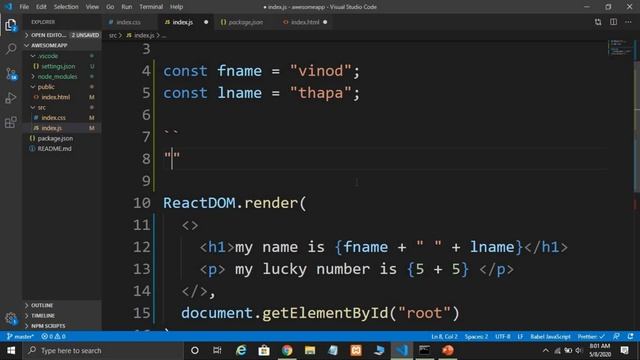Switch to the index.css tab
The width and height of the screenshot is (640, 360).
point(128,22)
